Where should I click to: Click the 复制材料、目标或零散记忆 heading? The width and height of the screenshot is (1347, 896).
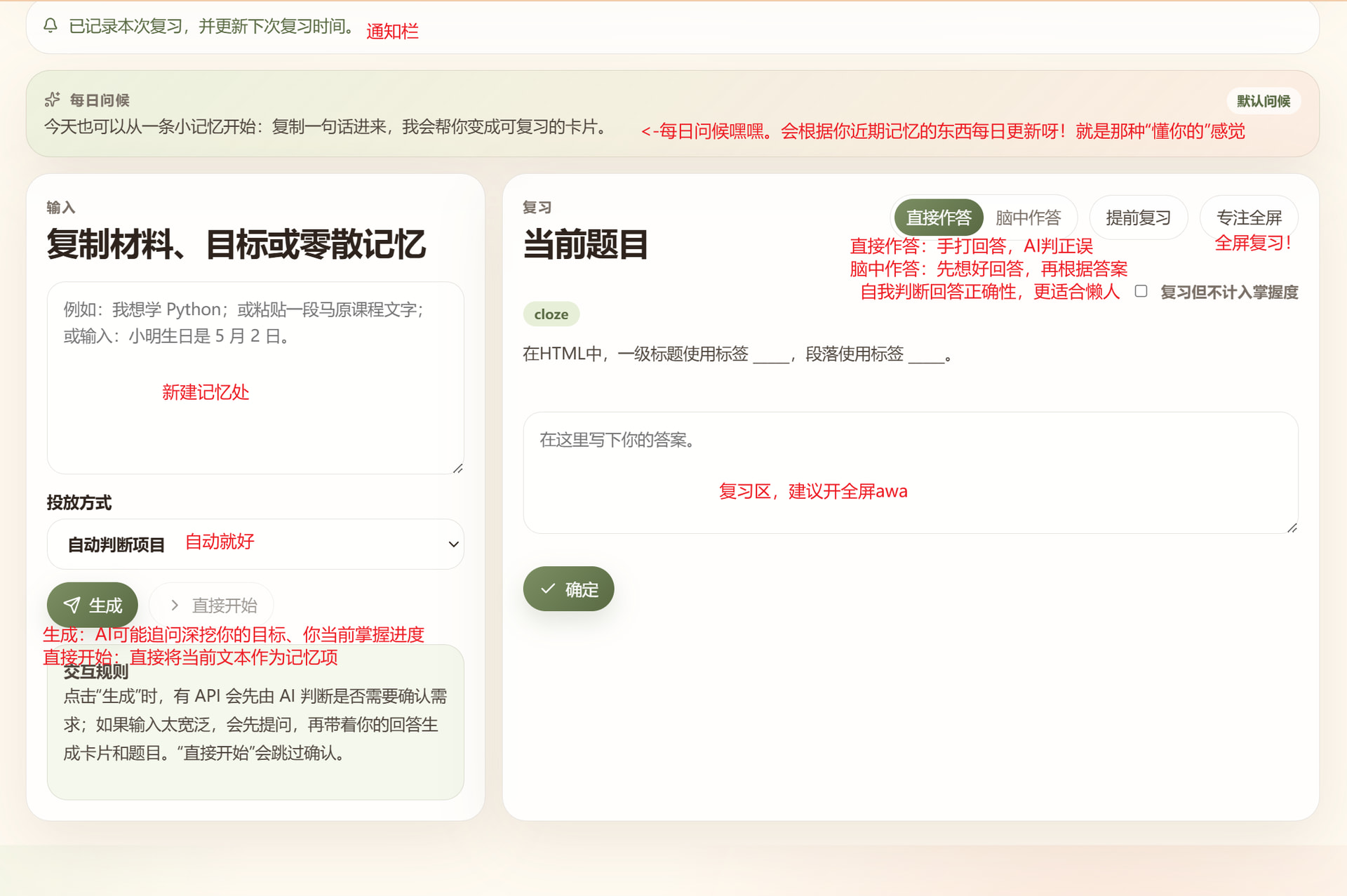236,244
